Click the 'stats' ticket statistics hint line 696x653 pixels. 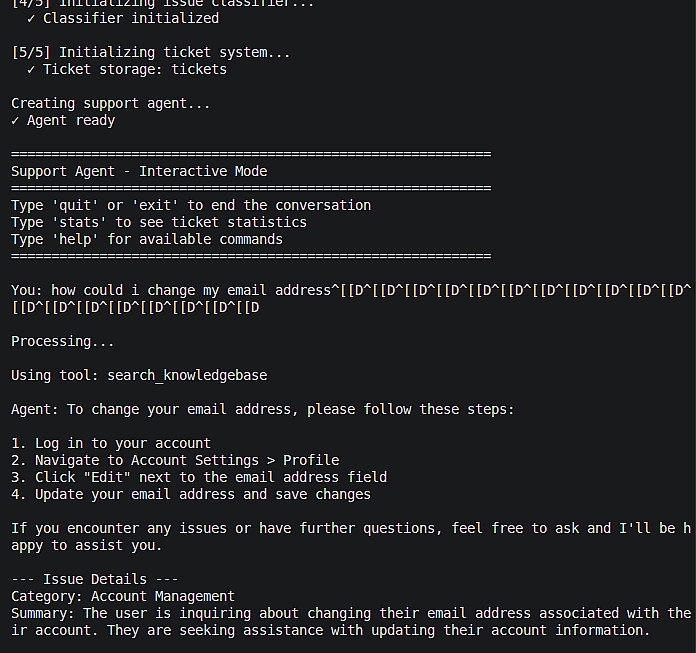[x=159, y=222]
